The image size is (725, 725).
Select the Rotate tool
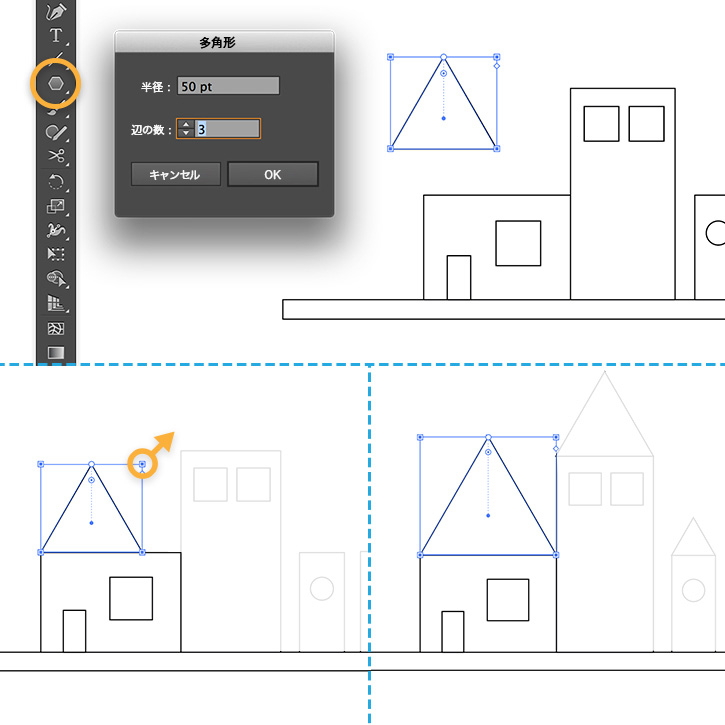(56, 182)
